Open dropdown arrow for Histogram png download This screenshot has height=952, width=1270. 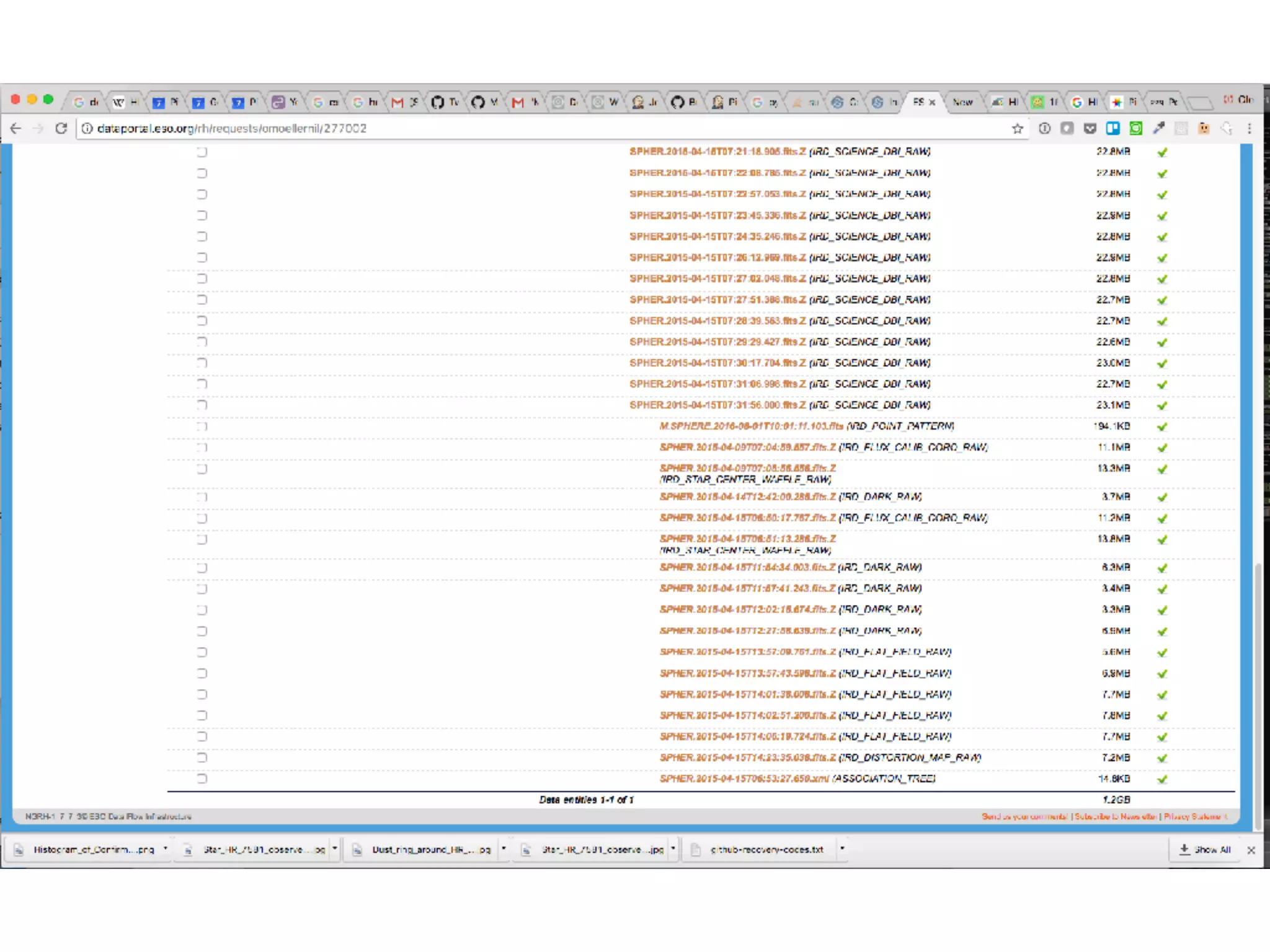tap(166, 848)
